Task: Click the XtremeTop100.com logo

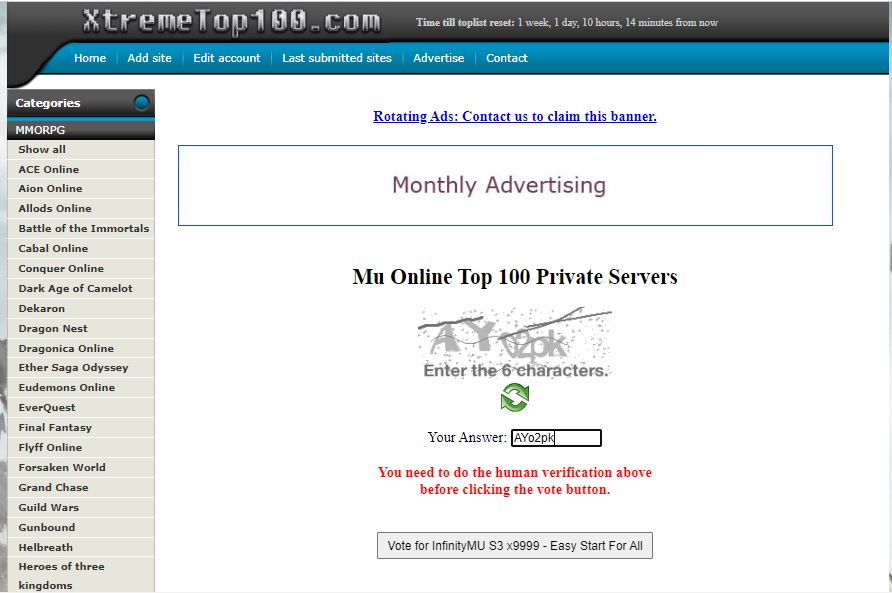Action: click(232, 22)
